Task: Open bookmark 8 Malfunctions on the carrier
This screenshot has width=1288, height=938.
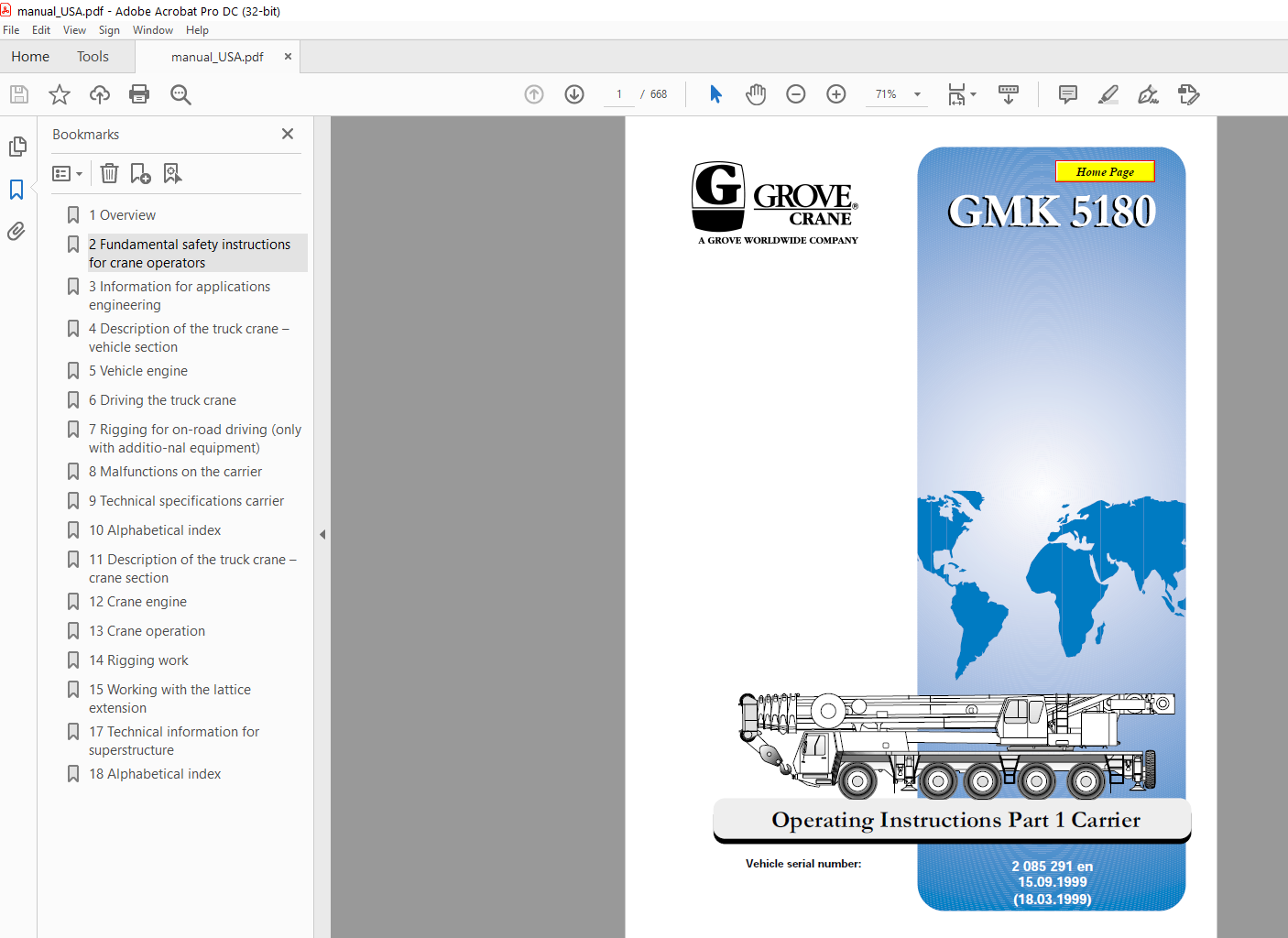Action: (175, 472)
